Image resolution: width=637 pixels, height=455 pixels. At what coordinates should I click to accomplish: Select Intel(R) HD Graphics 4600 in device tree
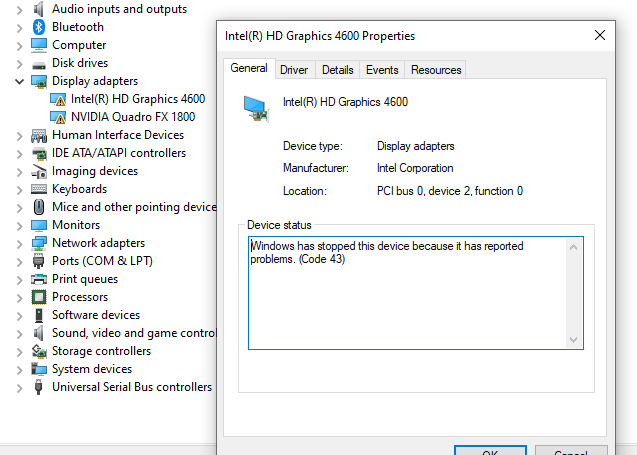pos(138,99)
